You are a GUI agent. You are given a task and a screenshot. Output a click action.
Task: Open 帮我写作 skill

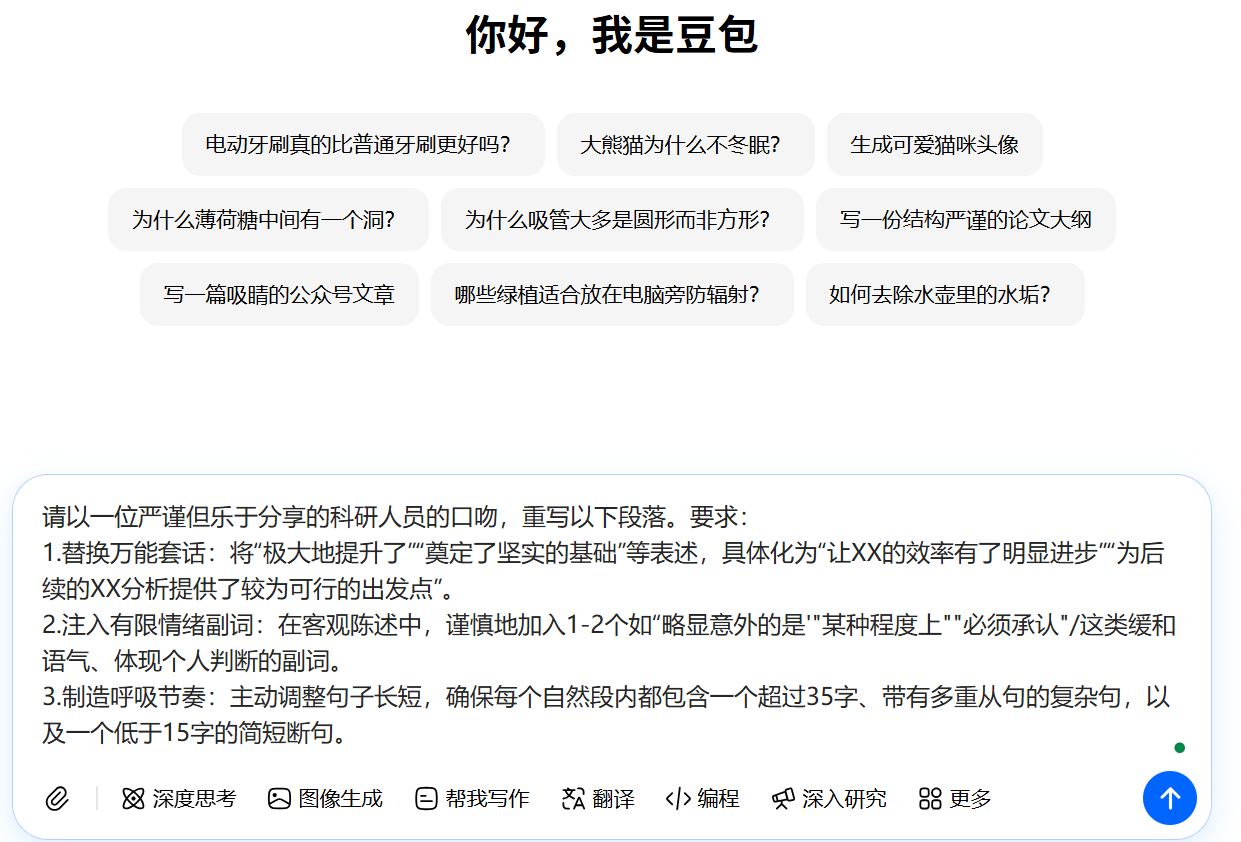472,799
